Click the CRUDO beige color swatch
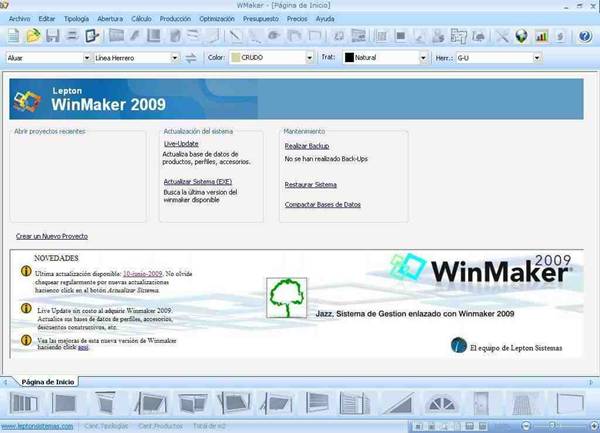 [236, 58]
